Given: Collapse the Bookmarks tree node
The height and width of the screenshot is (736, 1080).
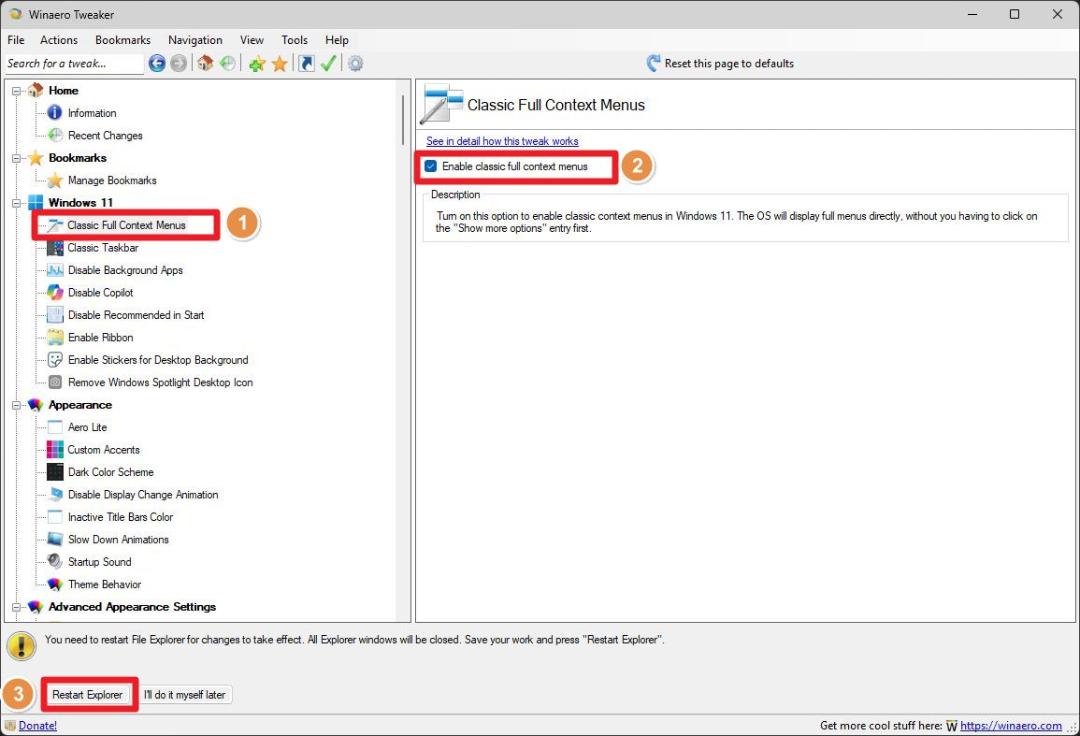Looking at the screenshot, I should click(17, 158).
